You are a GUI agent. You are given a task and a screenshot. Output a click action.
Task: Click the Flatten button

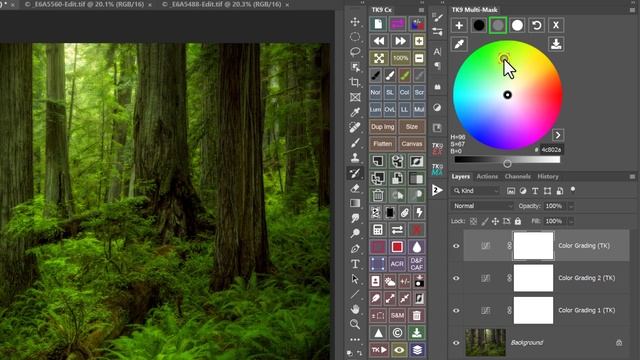(x=383, y=144)
